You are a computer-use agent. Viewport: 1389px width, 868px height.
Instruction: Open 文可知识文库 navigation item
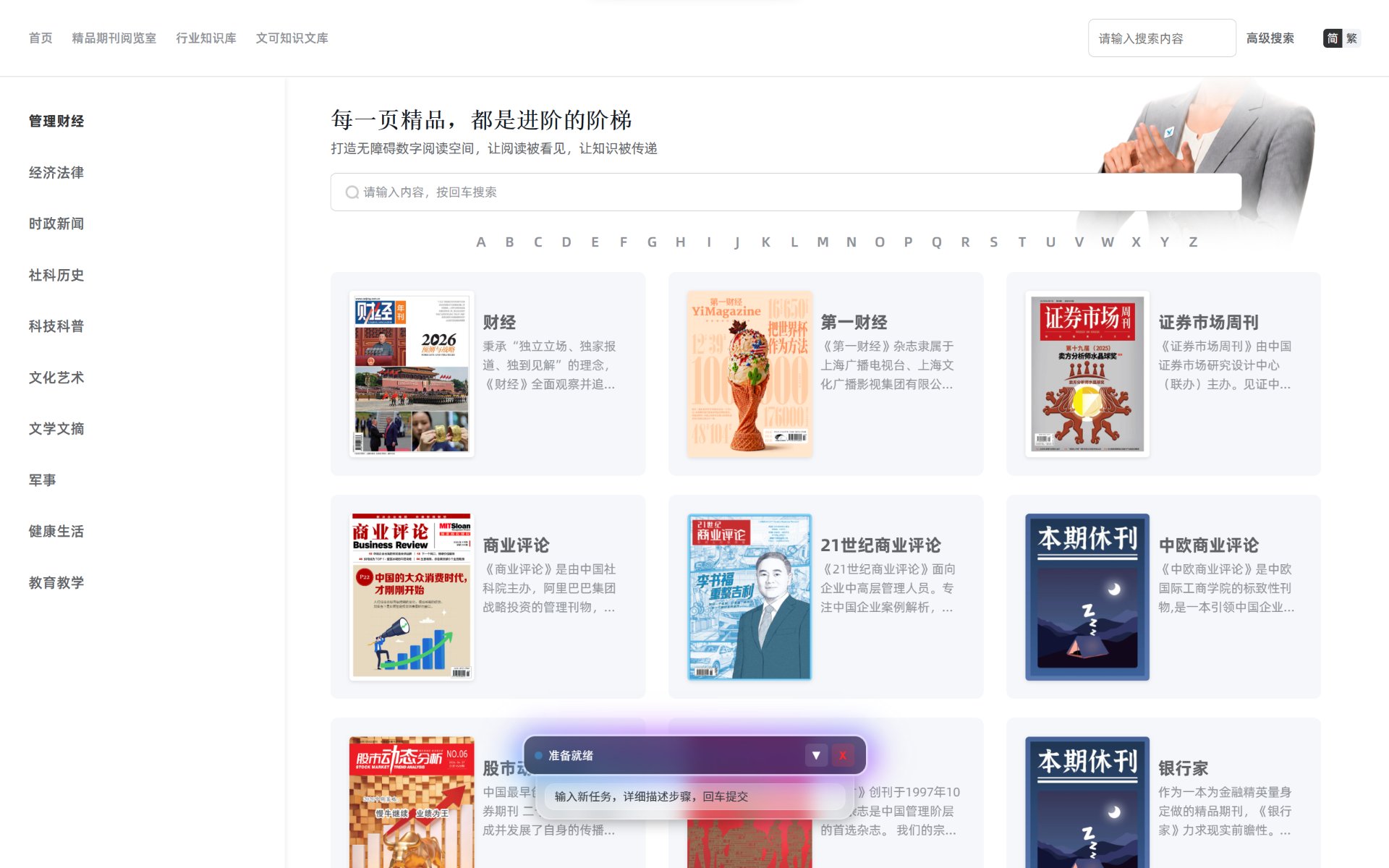pyautogui.click(x=292, y=38)
